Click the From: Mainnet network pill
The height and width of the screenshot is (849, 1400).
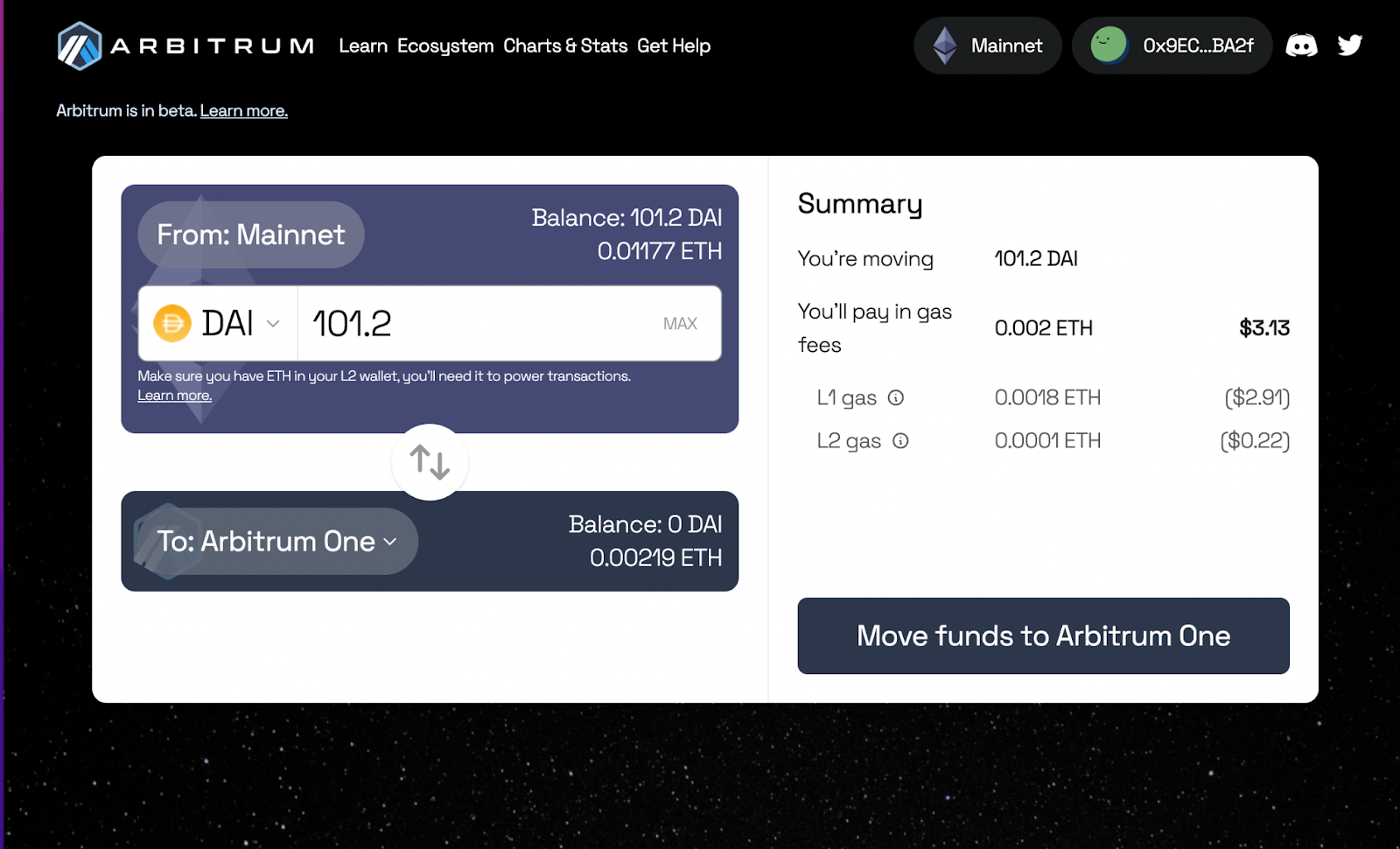point(251,235)
